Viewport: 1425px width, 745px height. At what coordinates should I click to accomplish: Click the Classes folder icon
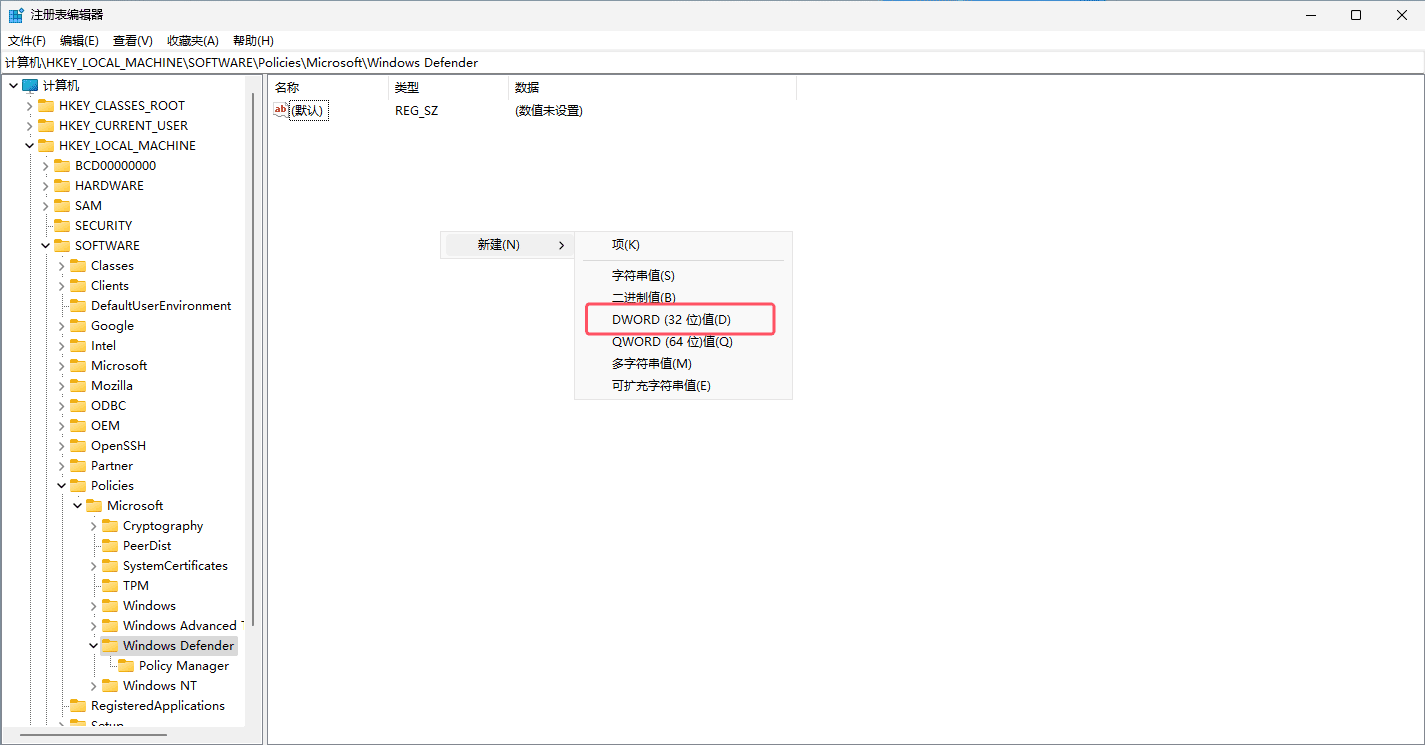[78, 266]
